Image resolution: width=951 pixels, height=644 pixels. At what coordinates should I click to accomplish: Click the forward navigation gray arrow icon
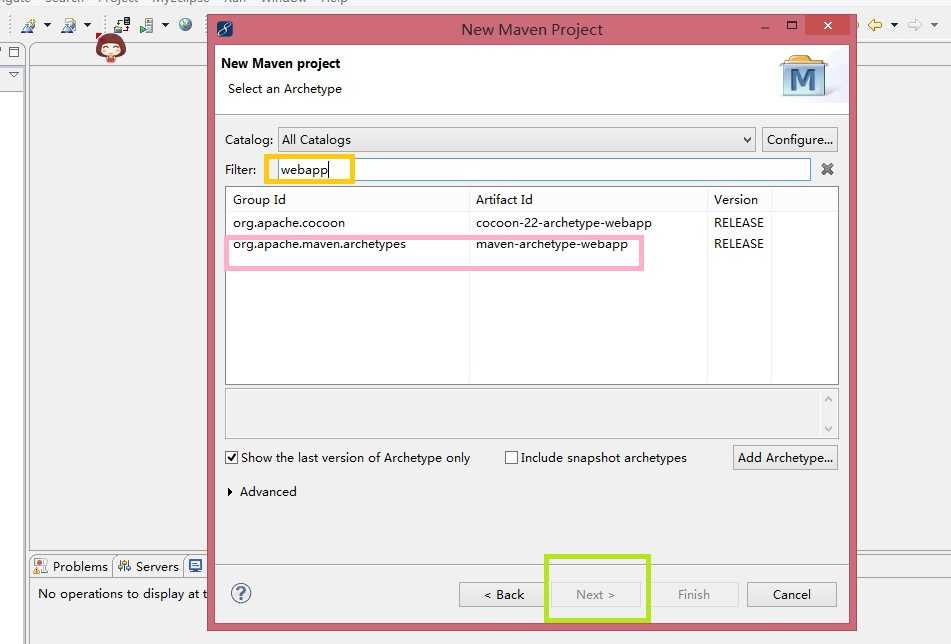click(x=914, y=25)
